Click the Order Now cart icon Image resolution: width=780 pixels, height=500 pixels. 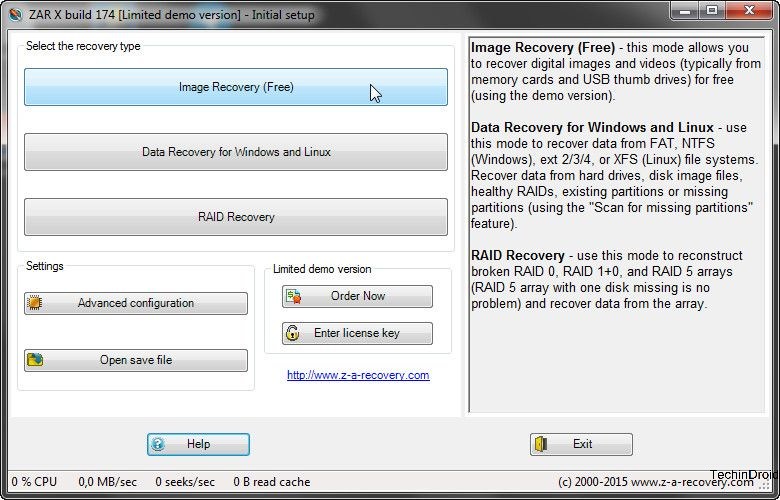(x=293, y=296)
